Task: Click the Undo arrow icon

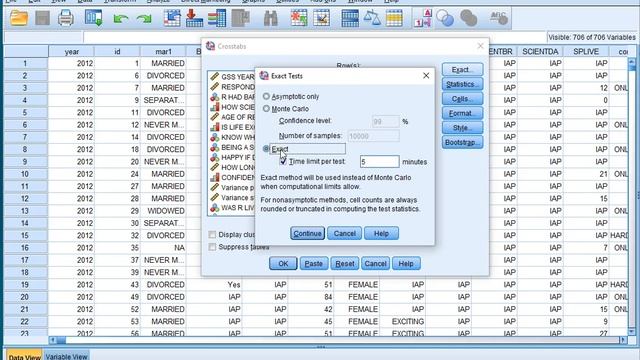Action: [121, 19]
